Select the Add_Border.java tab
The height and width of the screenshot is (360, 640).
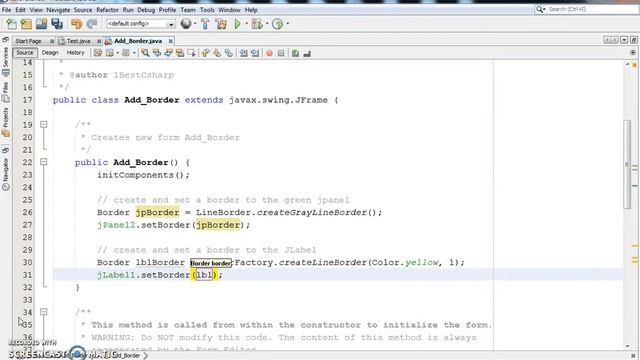[x=138, y=41]
